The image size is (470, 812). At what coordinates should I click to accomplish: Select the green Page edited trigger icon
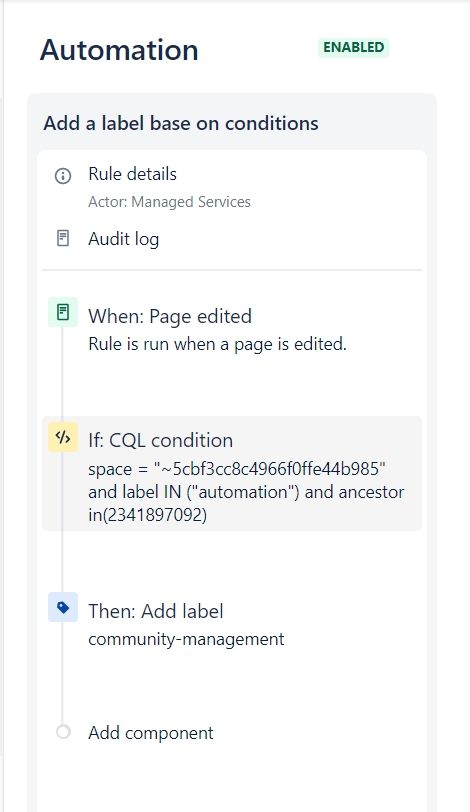click(63, 312)
